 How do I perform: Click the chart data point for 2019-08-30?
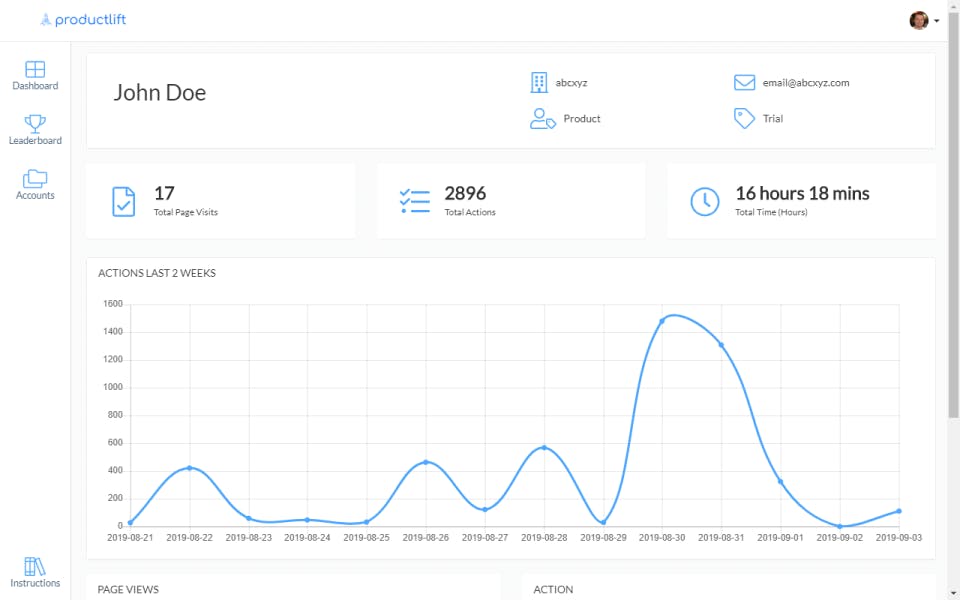(x=662, y=321)
